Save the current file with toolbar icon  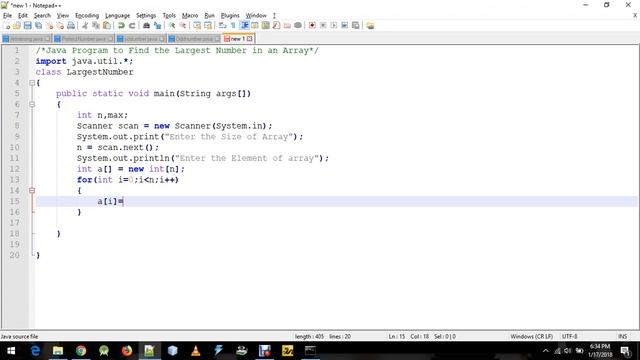(27, 26)
